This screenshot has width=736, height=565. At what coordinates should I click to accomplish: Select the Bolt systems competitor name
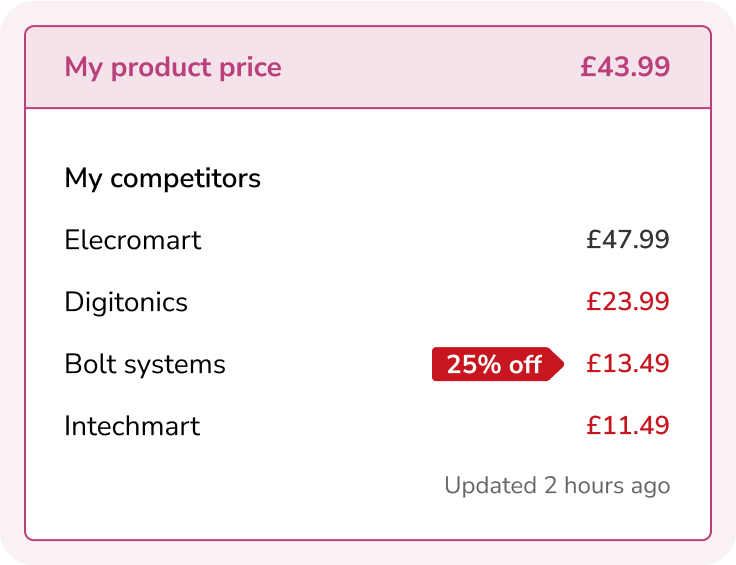click(x=145, y=365)
